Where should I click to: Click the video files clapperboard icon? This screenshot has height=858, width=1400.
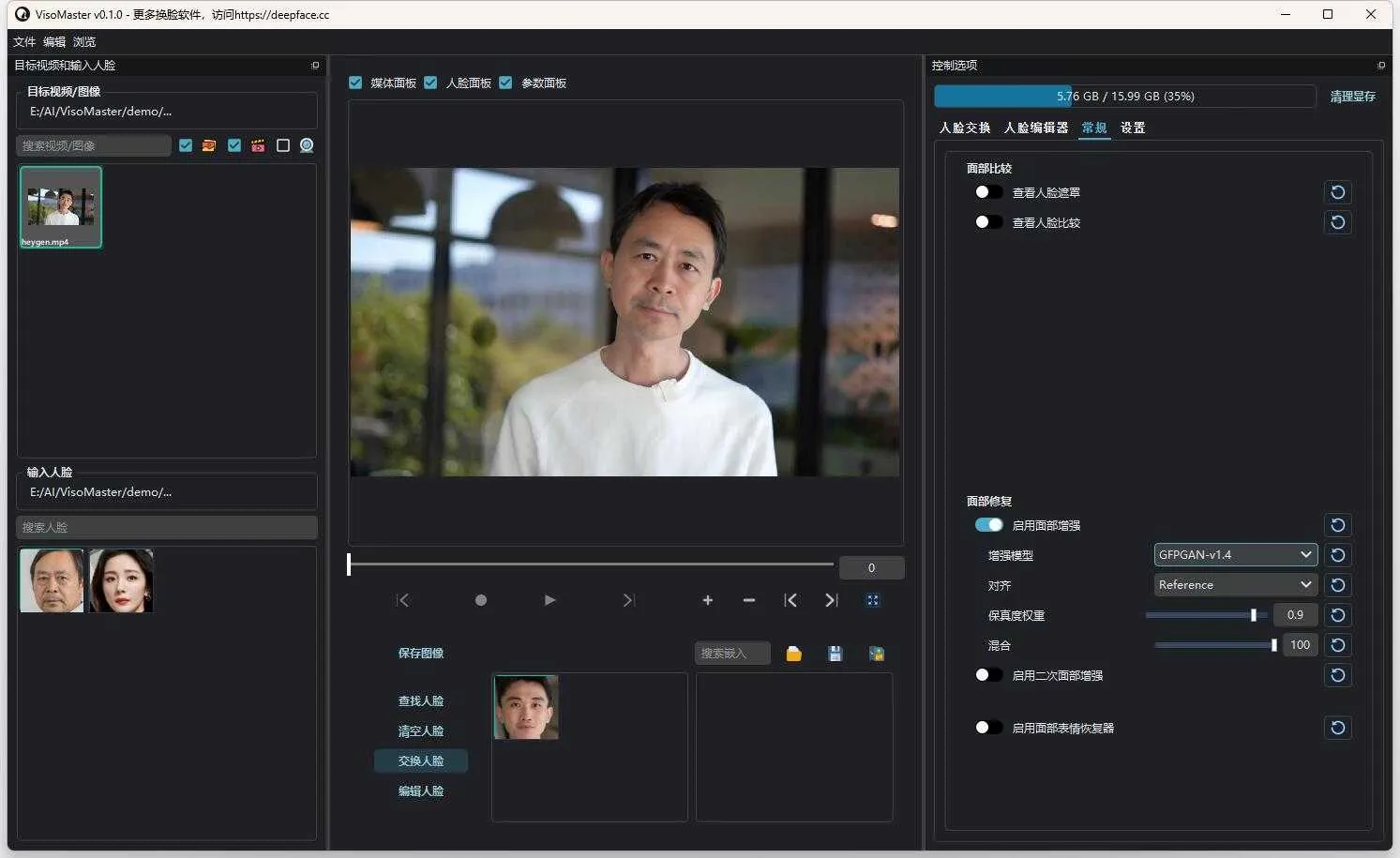(258, 145)
